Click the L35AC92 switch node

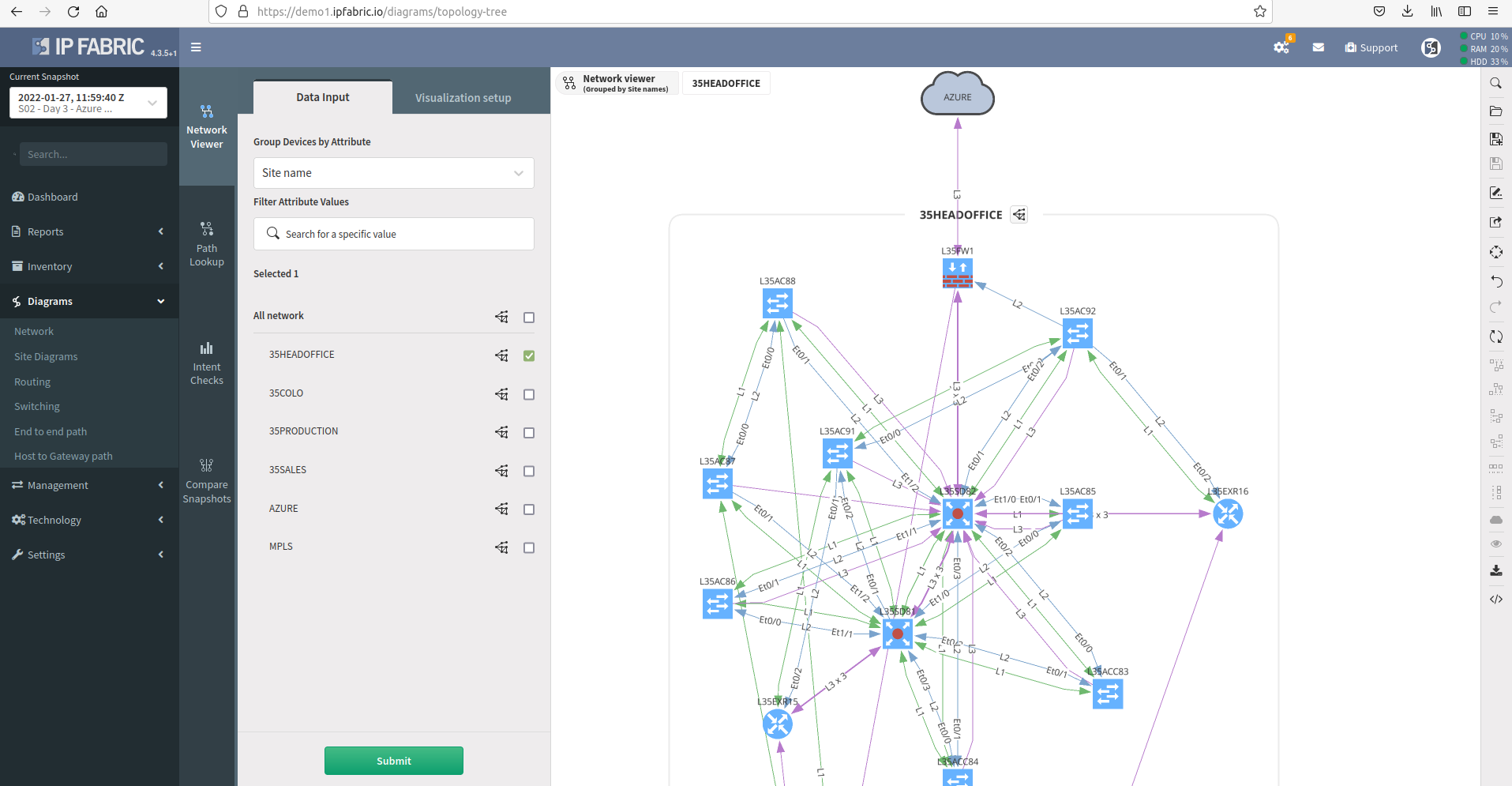(1078, 333)
